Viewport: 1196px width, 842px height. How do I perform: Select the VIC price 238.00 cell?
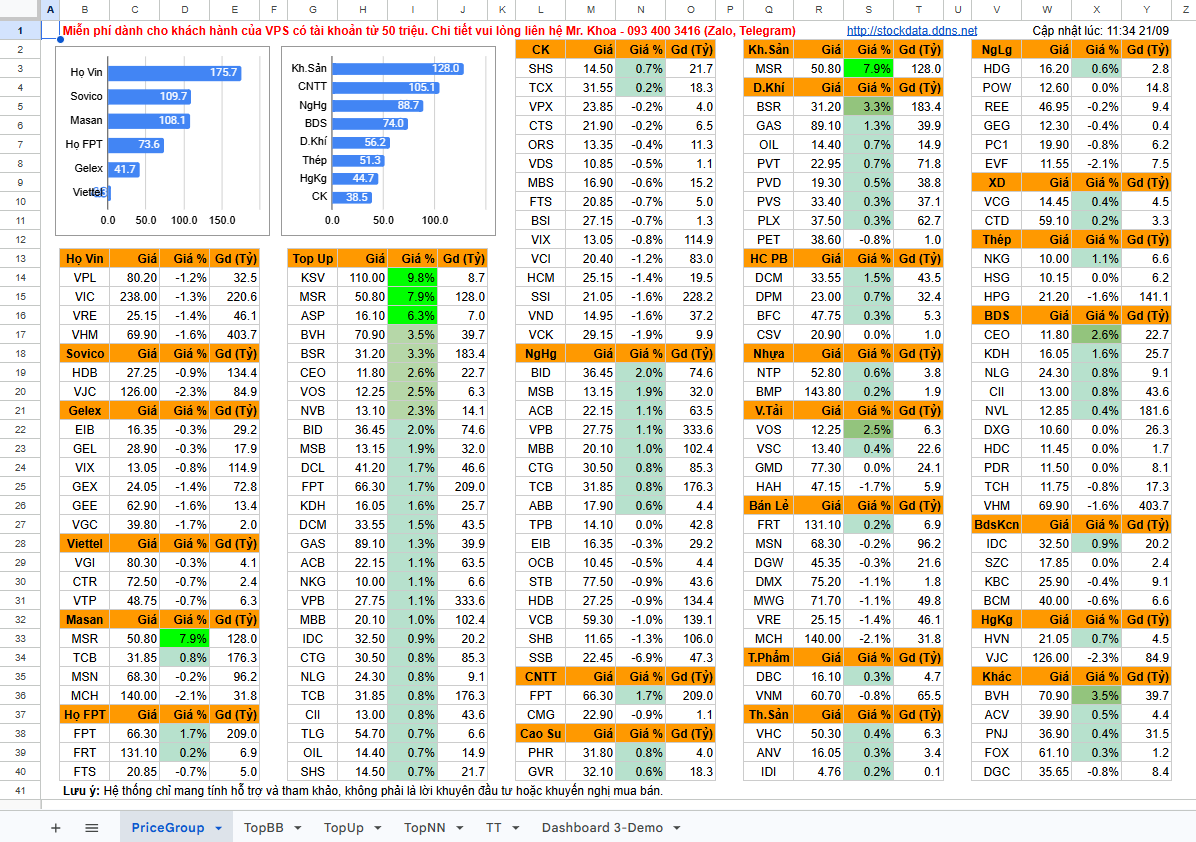pos(135,297)
